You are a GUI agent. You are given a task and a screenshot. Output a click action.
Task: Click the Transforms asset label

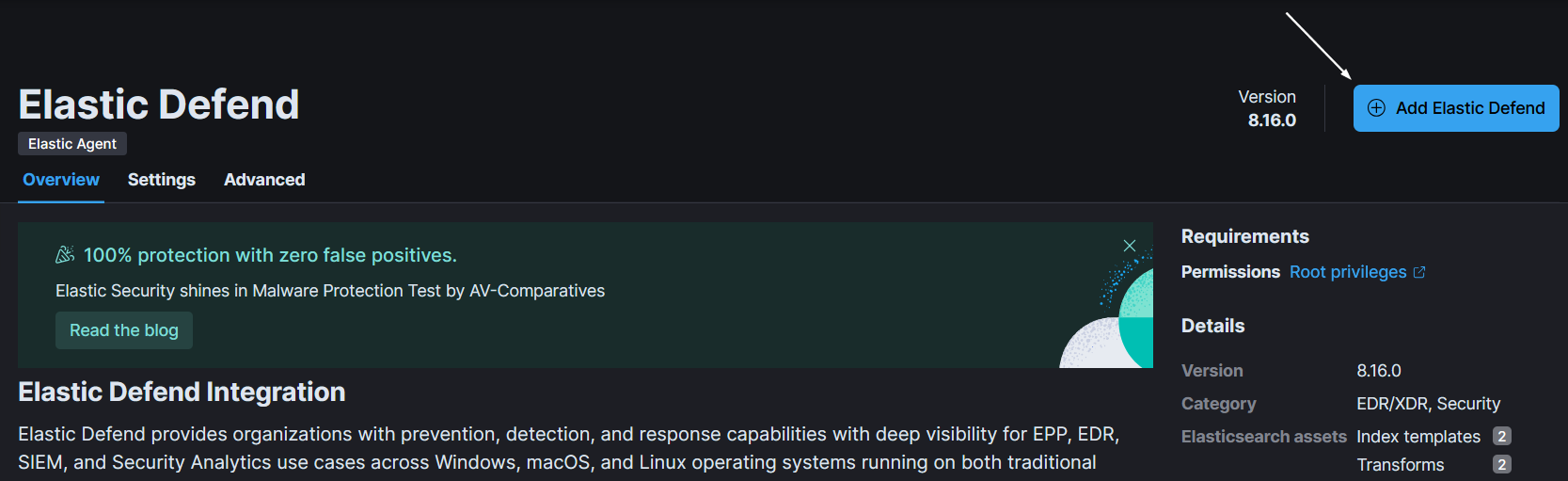[1401, 465]
